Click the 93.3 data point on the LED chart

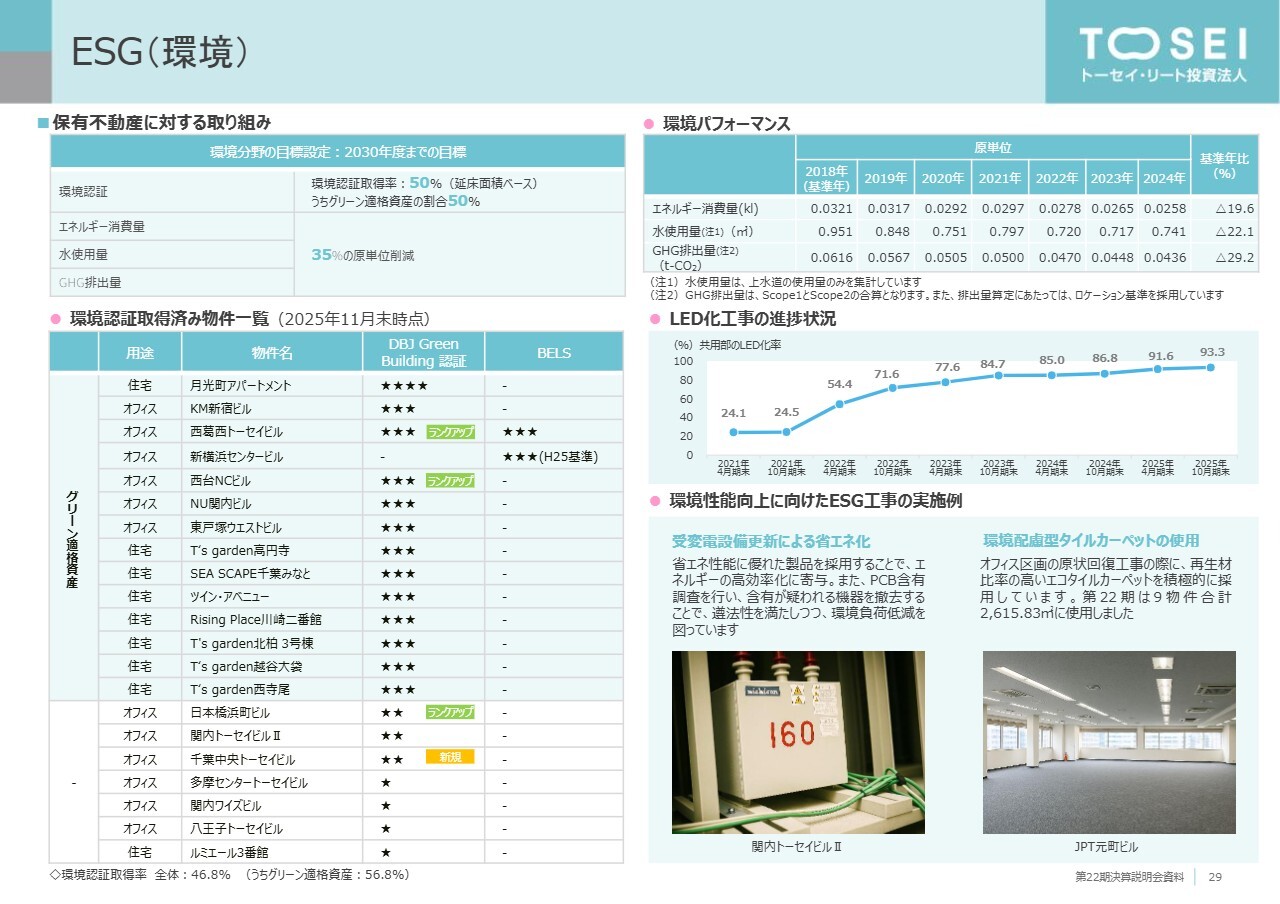1211,368
